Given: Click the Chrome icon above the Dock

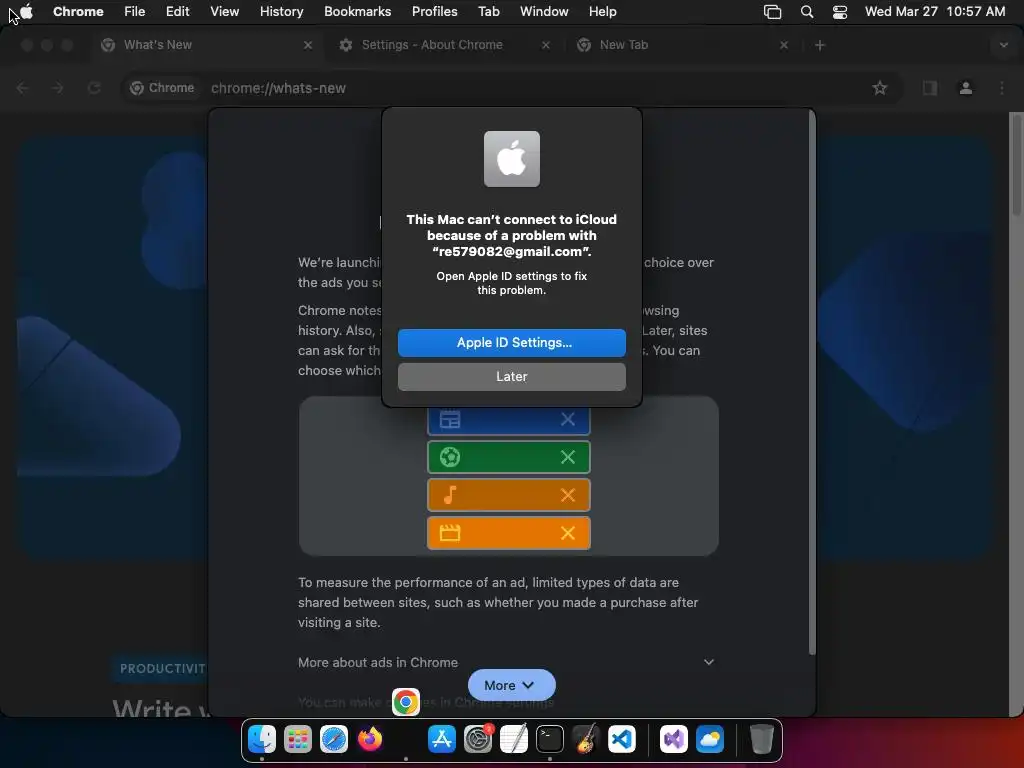Looking at the screenshot, I should click(406, 702).
